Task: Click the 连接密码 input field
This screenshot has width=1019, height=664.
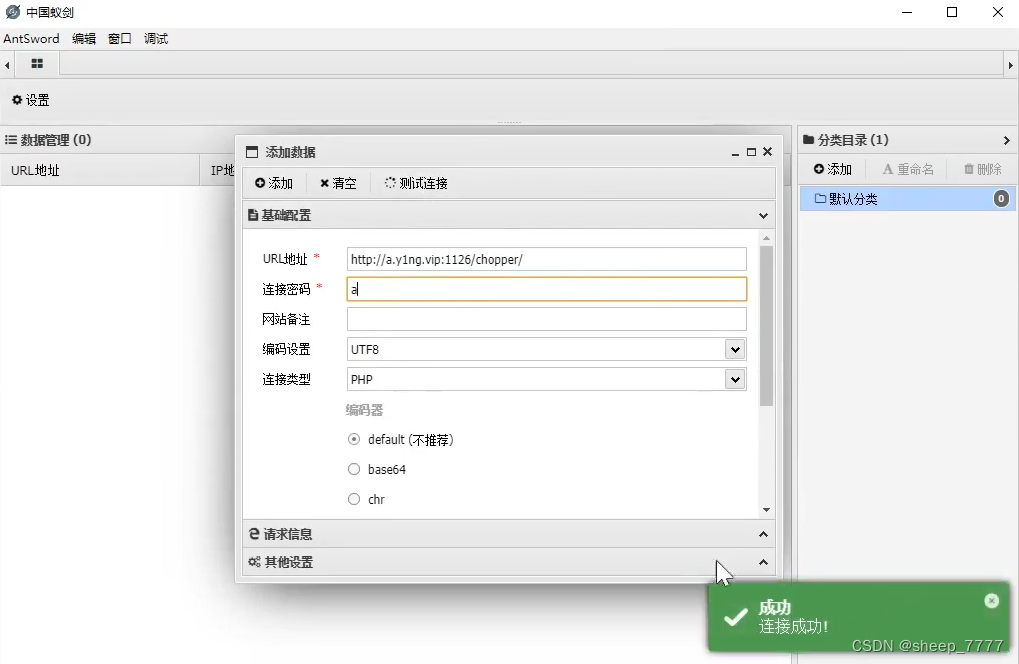Action: click(x=547, y=289)
